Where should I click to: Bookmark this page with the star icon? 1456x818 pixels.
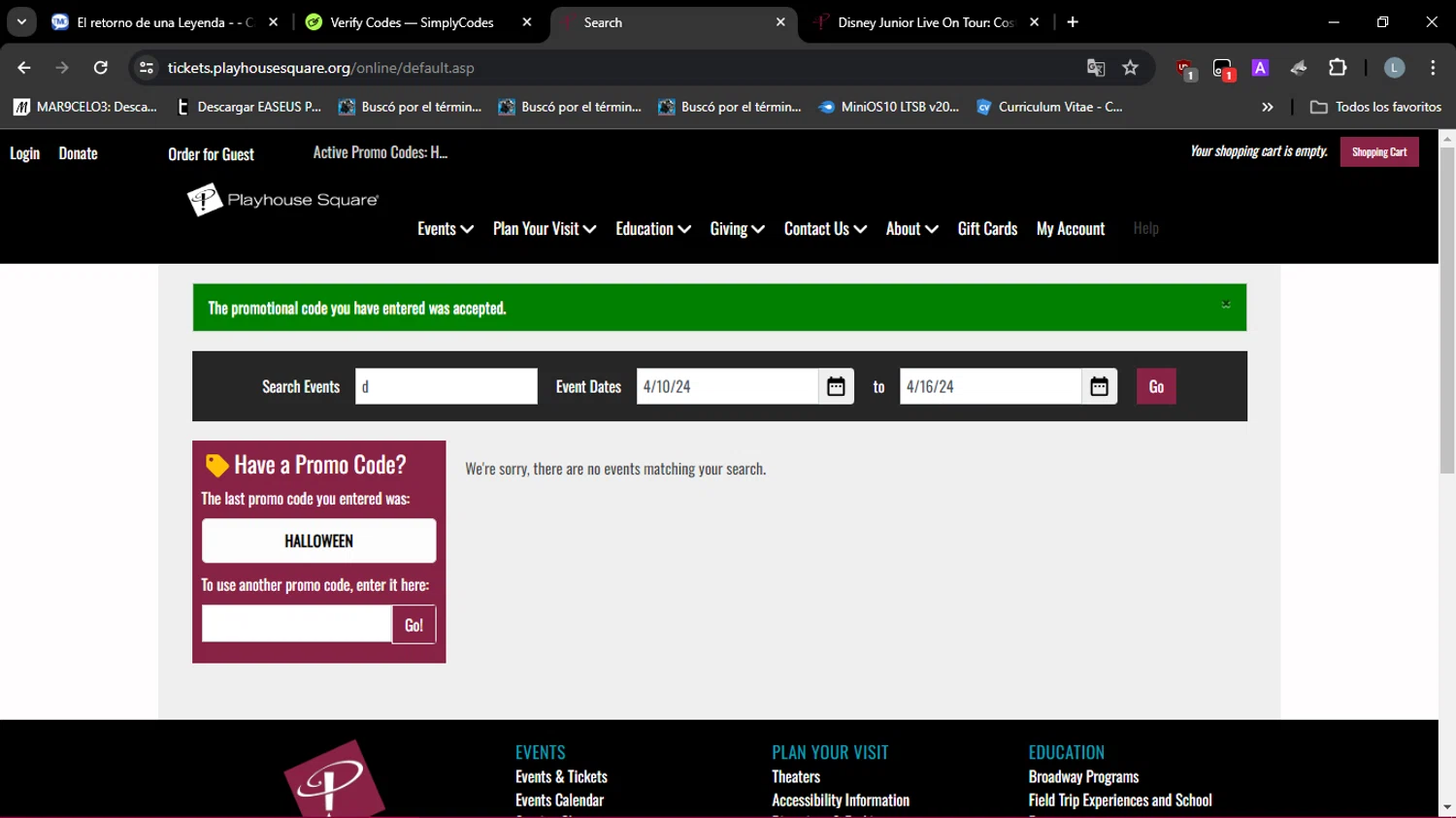point(1130,68)
